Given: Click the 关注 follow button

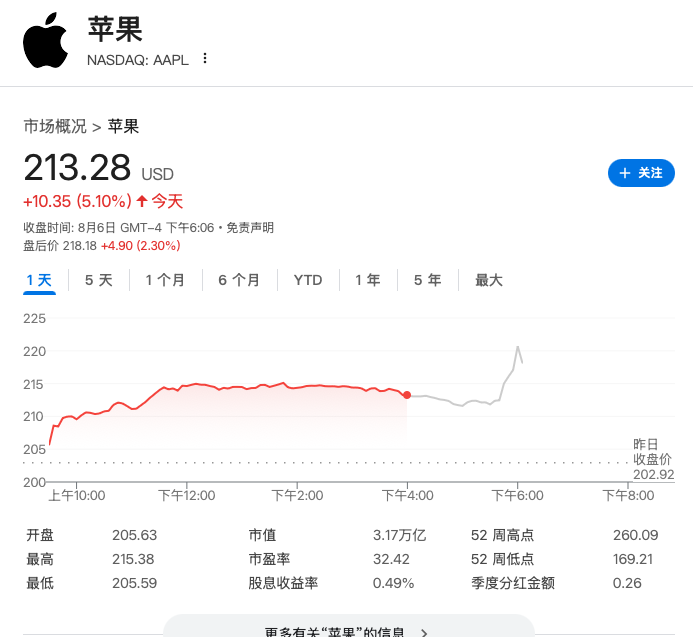Looking at the screenshot, I should (641, 173).
